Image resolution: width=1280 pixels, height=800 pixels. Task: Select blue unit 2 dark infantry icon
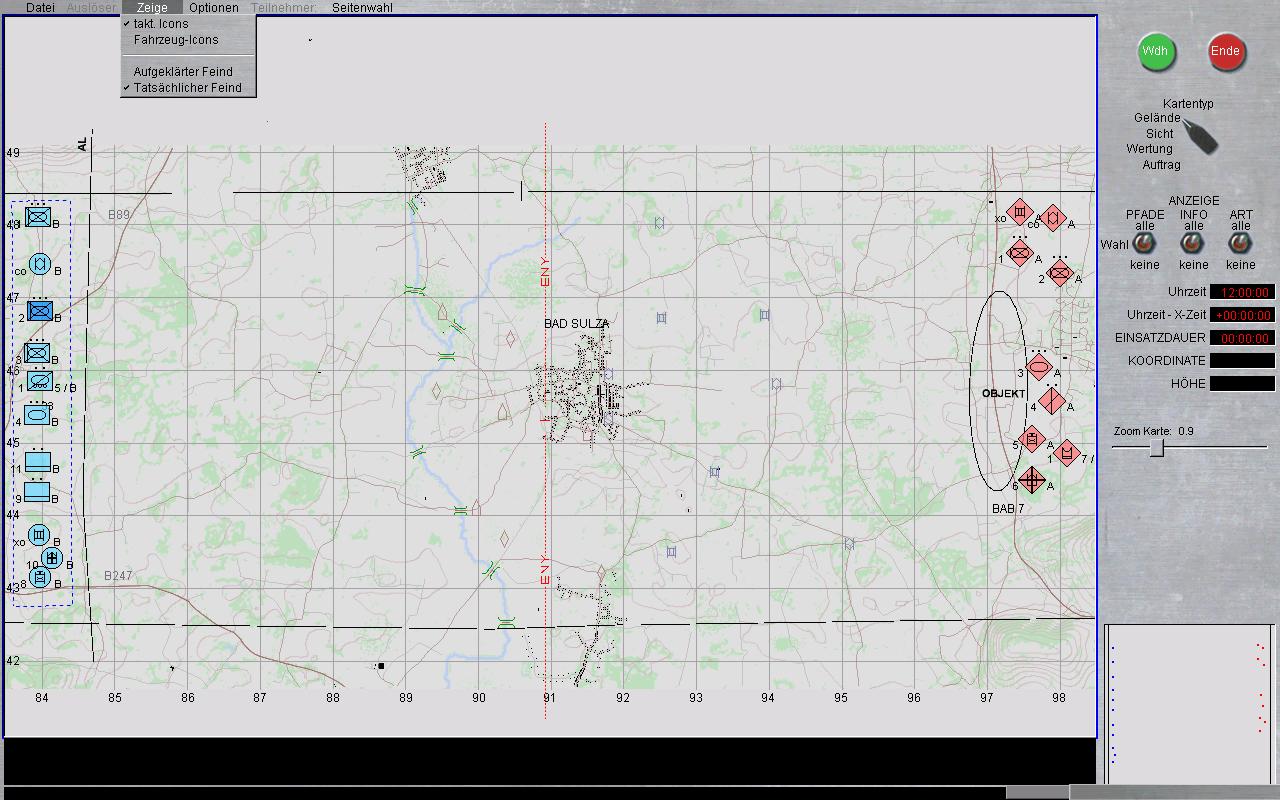click(x=40, y=311)
